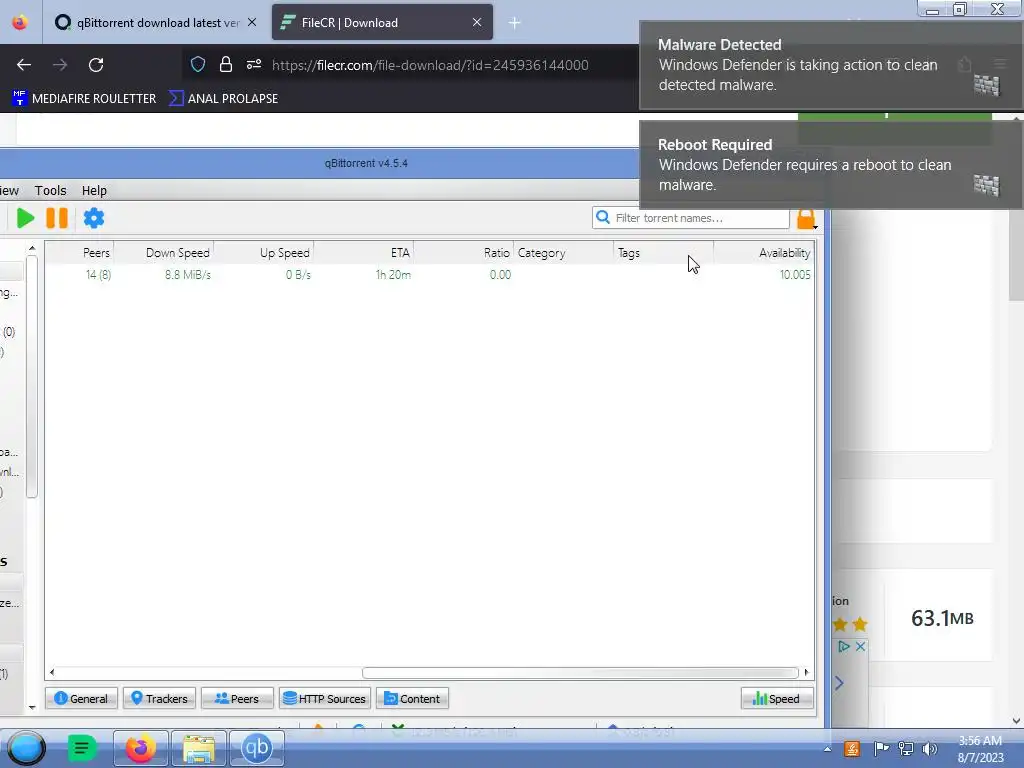This screenshot has width=1024, height=768.
Task: Click sidebar scroll down arrow
Action: click(x=32, y=707)
